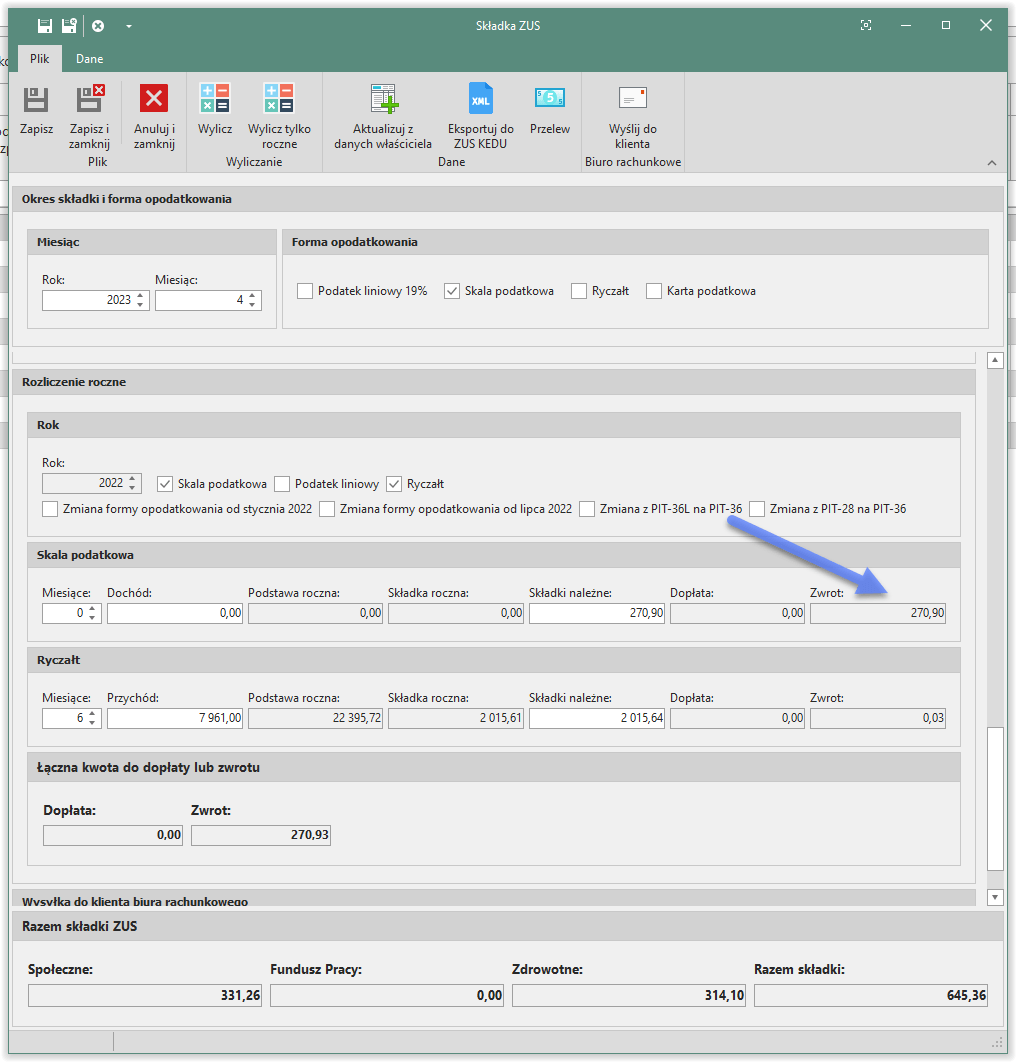
Task: Check Zmiana z PIT-28 na PIT-36
Action: (x=757, y=509)
